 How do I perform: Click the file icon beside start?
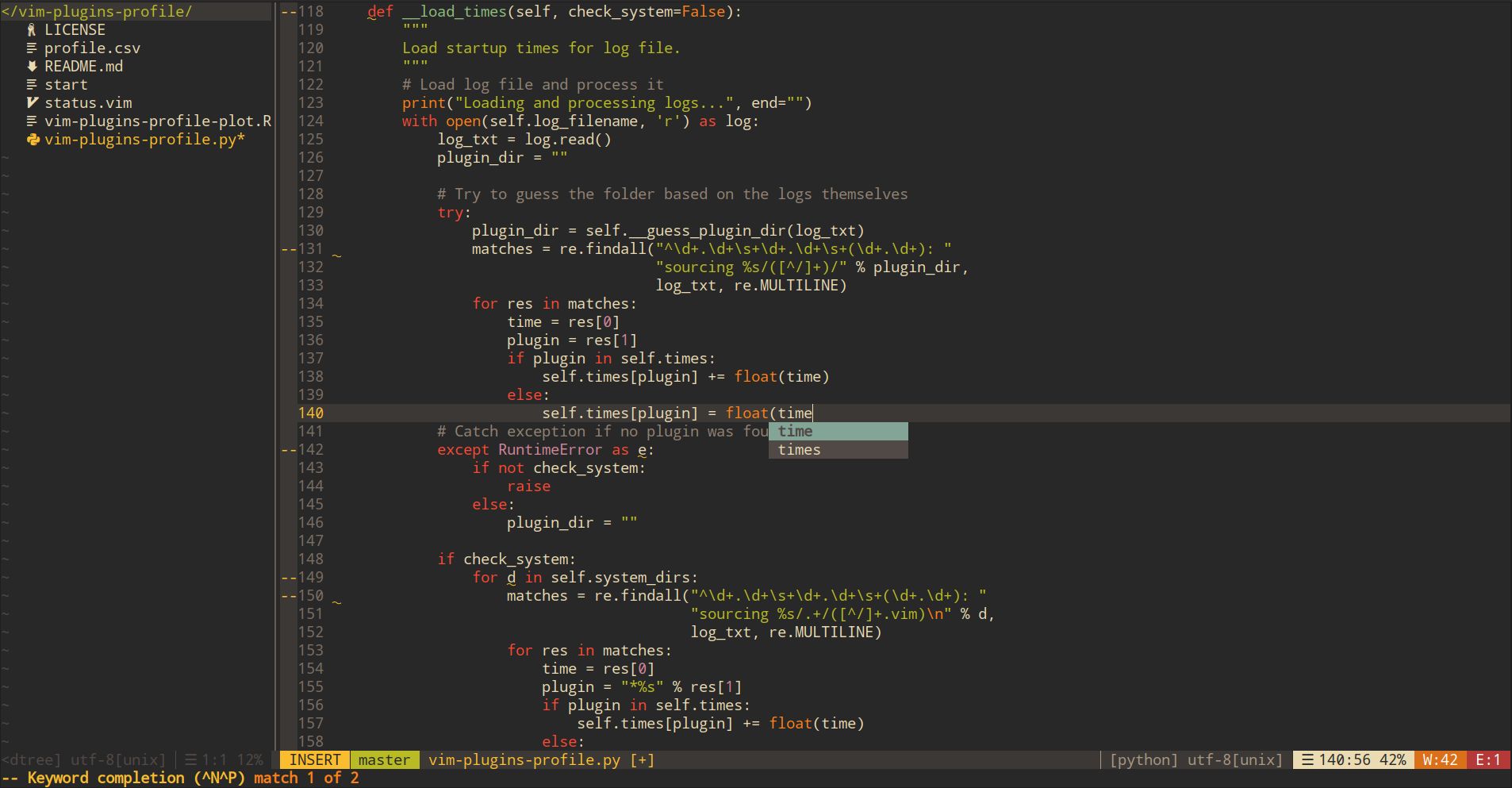(32, 84)
